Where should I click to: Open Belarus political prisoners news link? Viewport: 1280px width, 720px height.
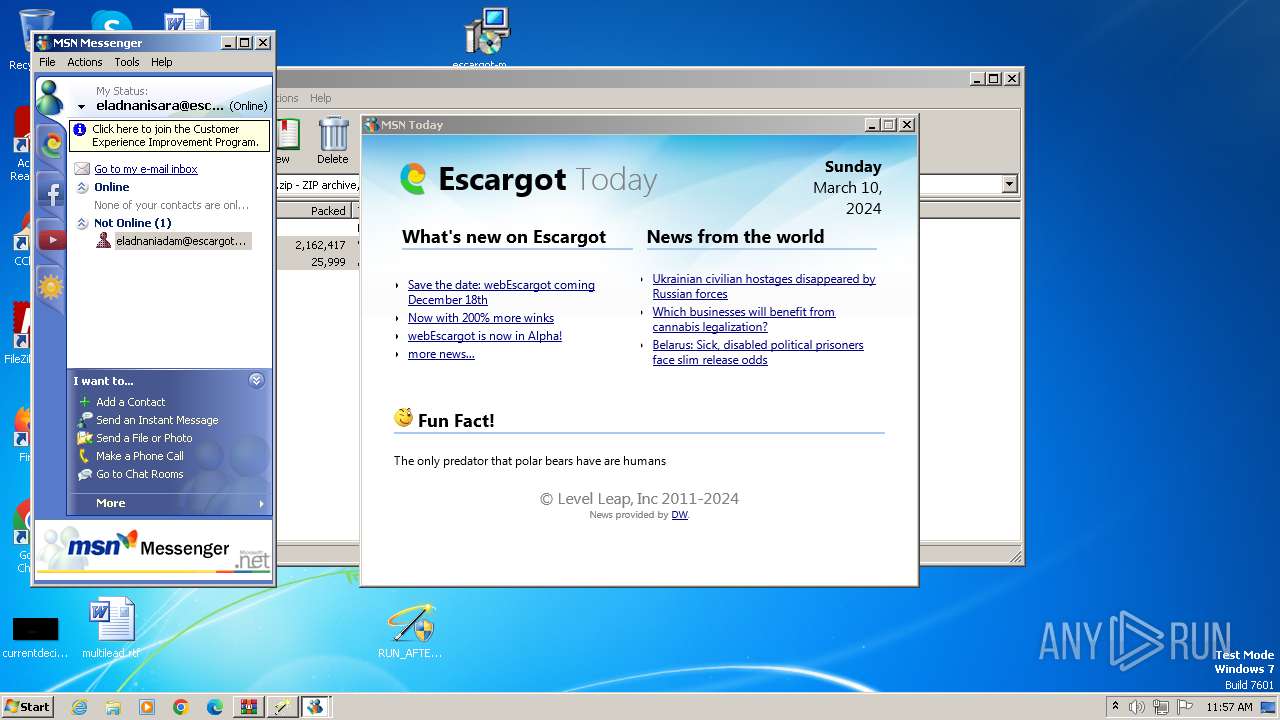pyautogui.click(x=758, y=352)
